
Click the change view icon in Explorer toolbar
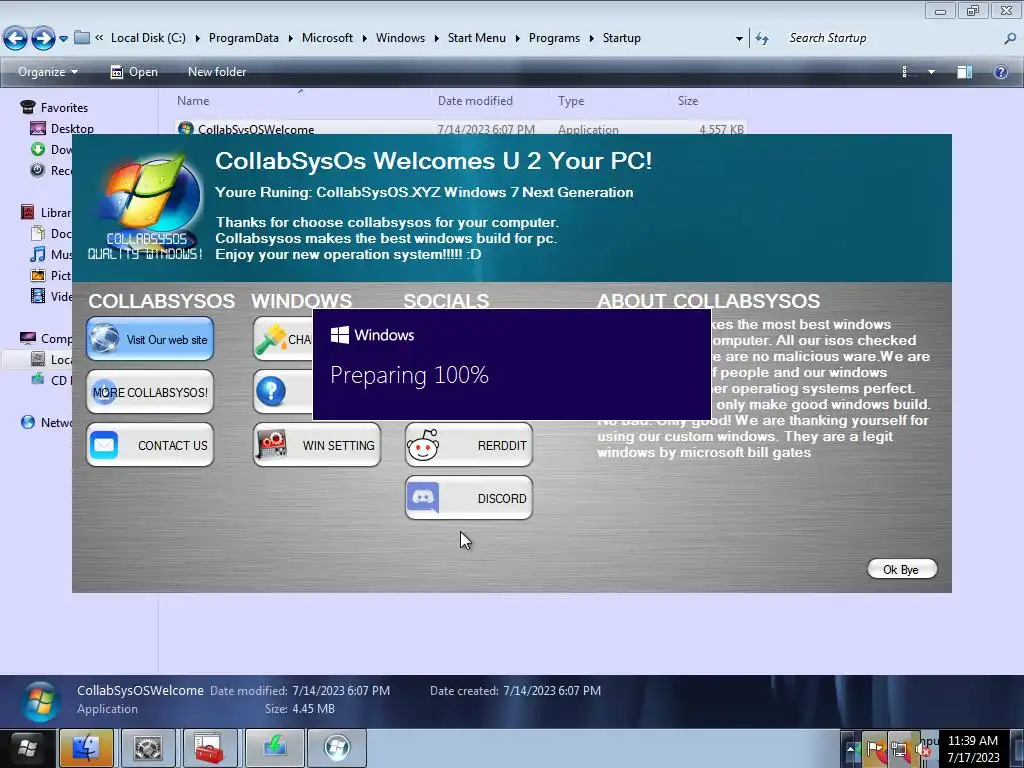click(x=906, y=72)
